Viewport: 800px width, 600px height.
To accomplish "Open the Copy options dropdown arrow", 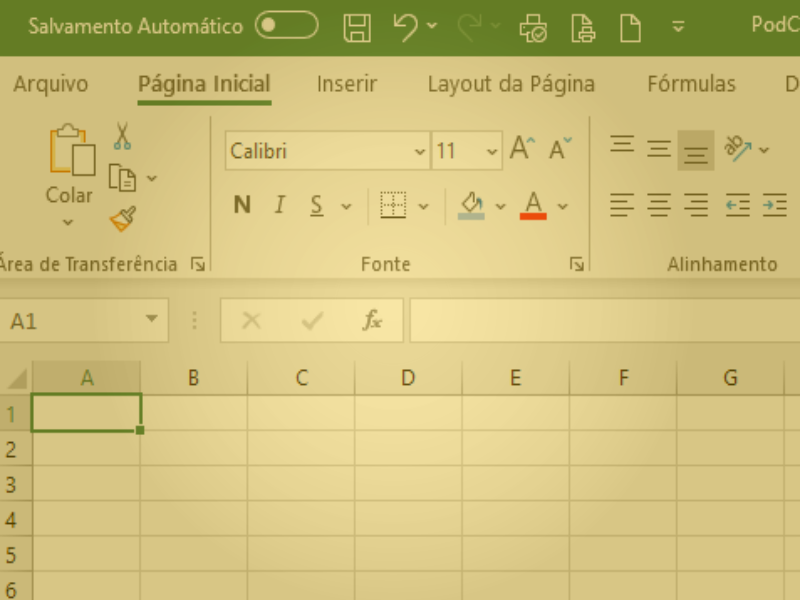I will [x=152, y=178].
